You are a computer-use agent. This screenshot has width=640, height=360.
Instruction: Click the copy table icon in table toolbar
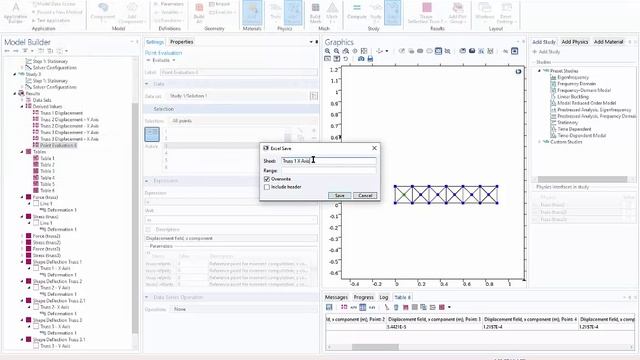coord(423,307)
